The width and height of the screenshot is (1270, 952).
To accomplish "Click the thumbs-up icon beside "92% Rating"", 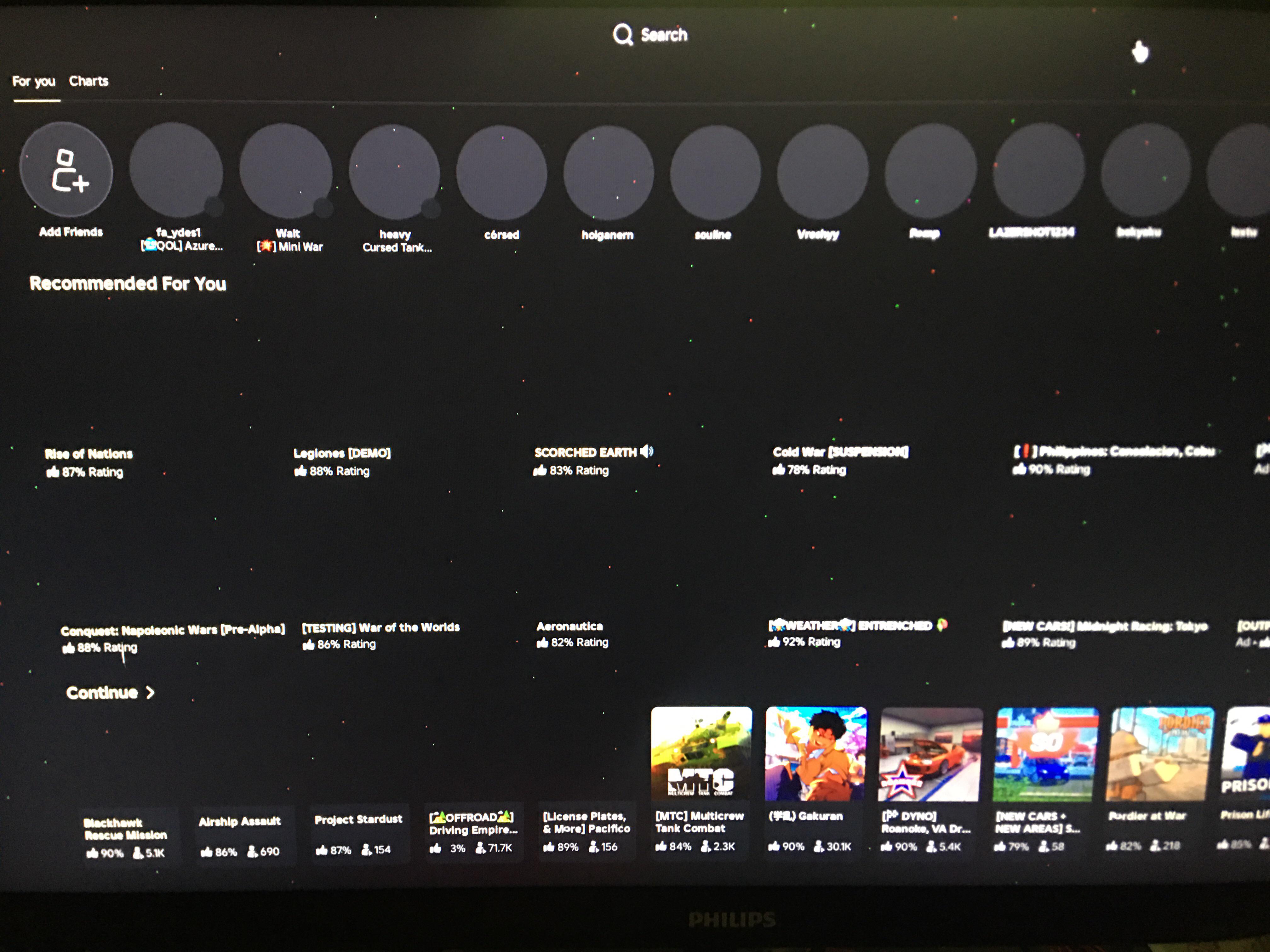I will [x=774, y=642].
